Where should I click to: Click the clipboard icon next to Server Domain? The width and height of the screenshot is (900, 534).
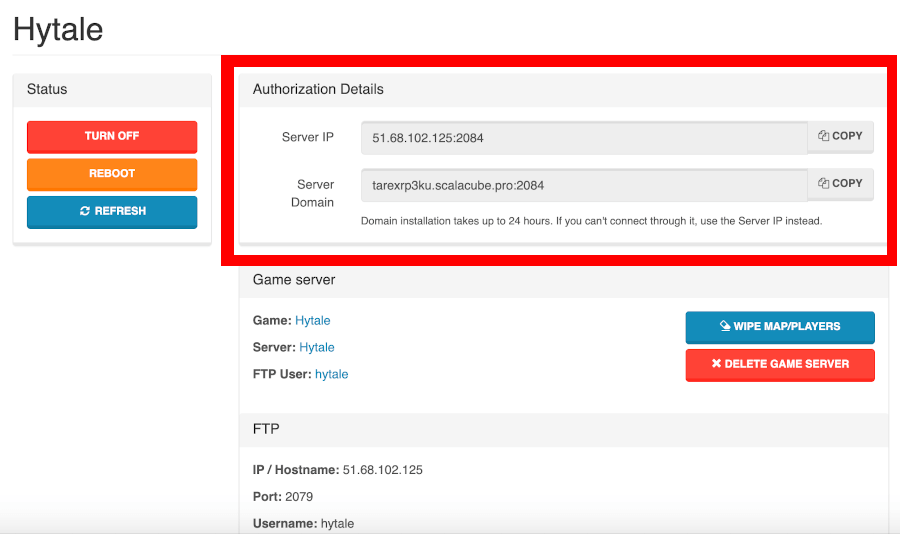click(x=823, y=183)
